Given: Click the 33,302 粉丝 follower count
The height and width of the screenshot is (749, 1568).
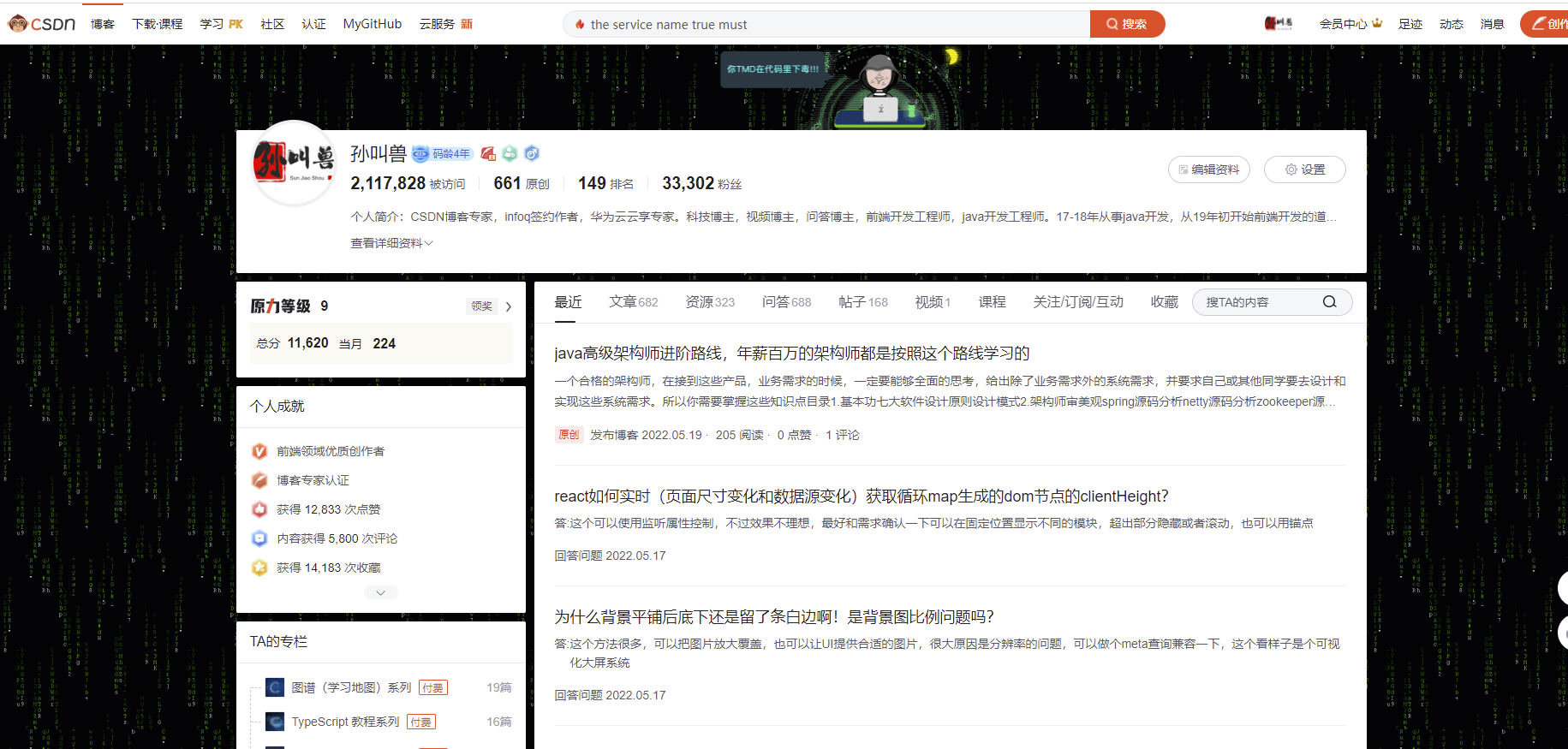Looking at the screenshot, I should (x=702, y=183).
